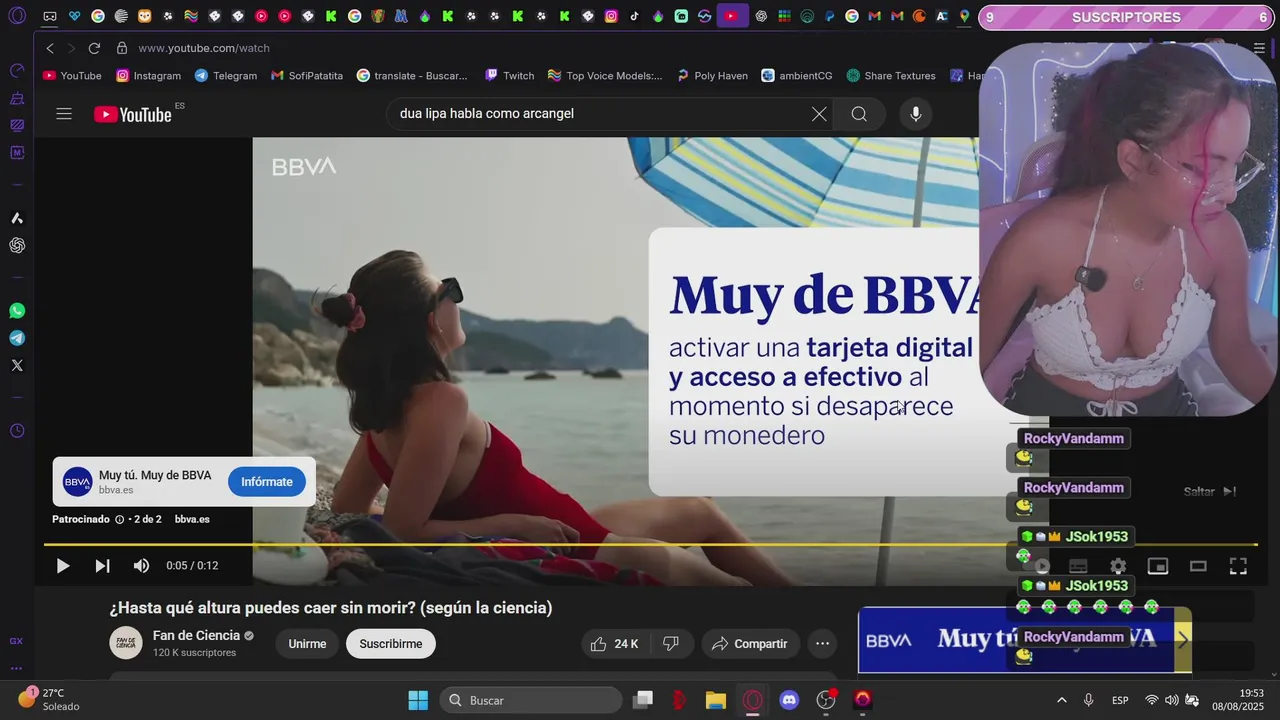Open history clock in Opera sidebar
1280x720 pixels.
point(17,431)
